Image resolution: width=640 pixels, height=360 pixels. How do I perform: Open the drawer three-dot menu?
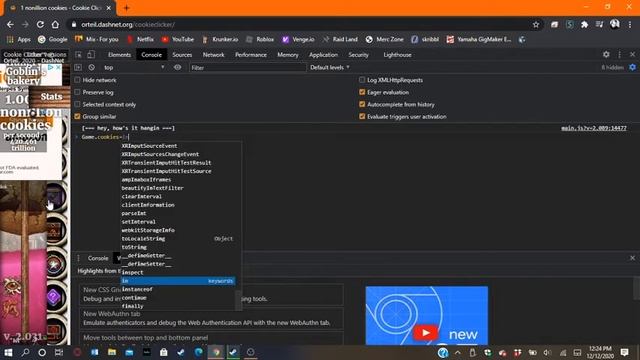coord(78,258)
